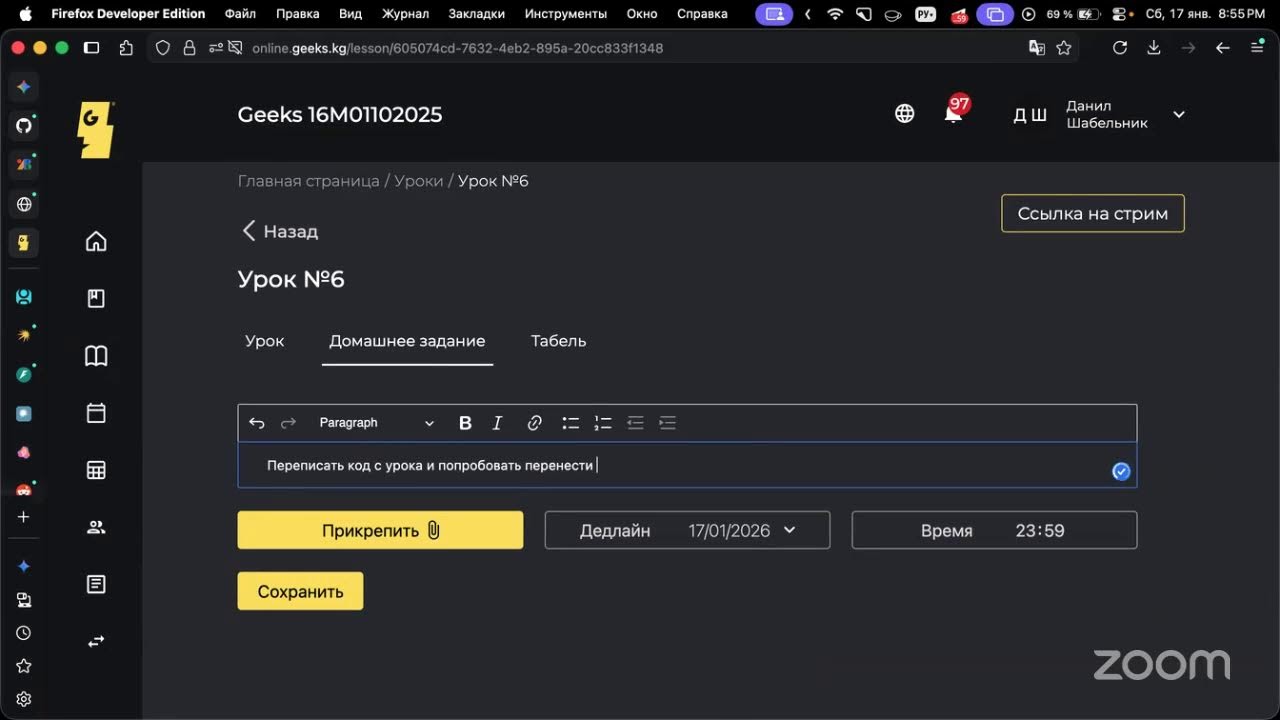This screenshot has width=1280, height=720.
Task: Click the swap arrows icon in Geeks sidebar
Action: click(96, 641)
